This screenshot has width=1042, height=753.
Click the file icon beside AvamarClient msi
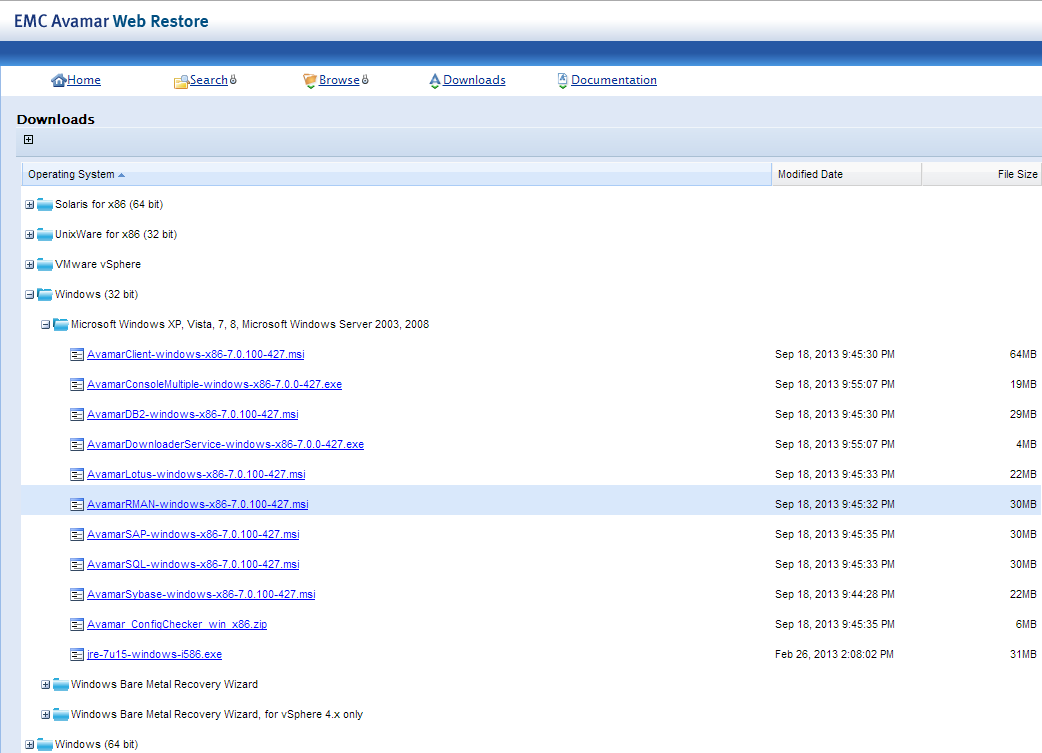pyautogui.click(x=77, y=354)
